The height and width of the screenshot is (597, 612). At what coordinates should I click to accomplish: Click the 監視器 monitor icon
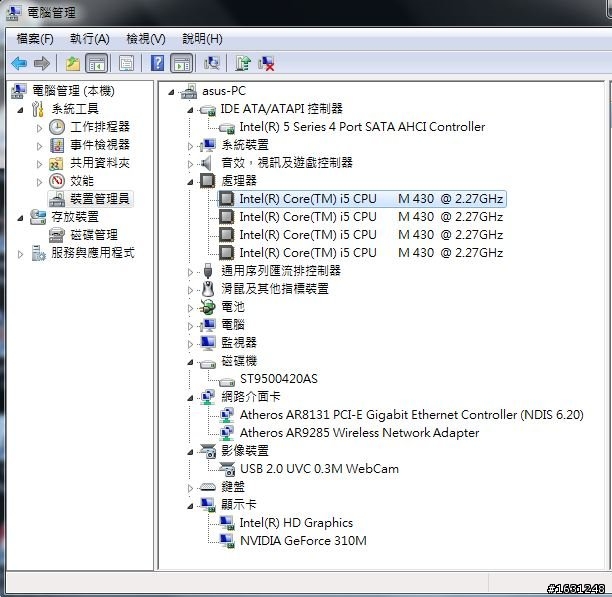208,343
